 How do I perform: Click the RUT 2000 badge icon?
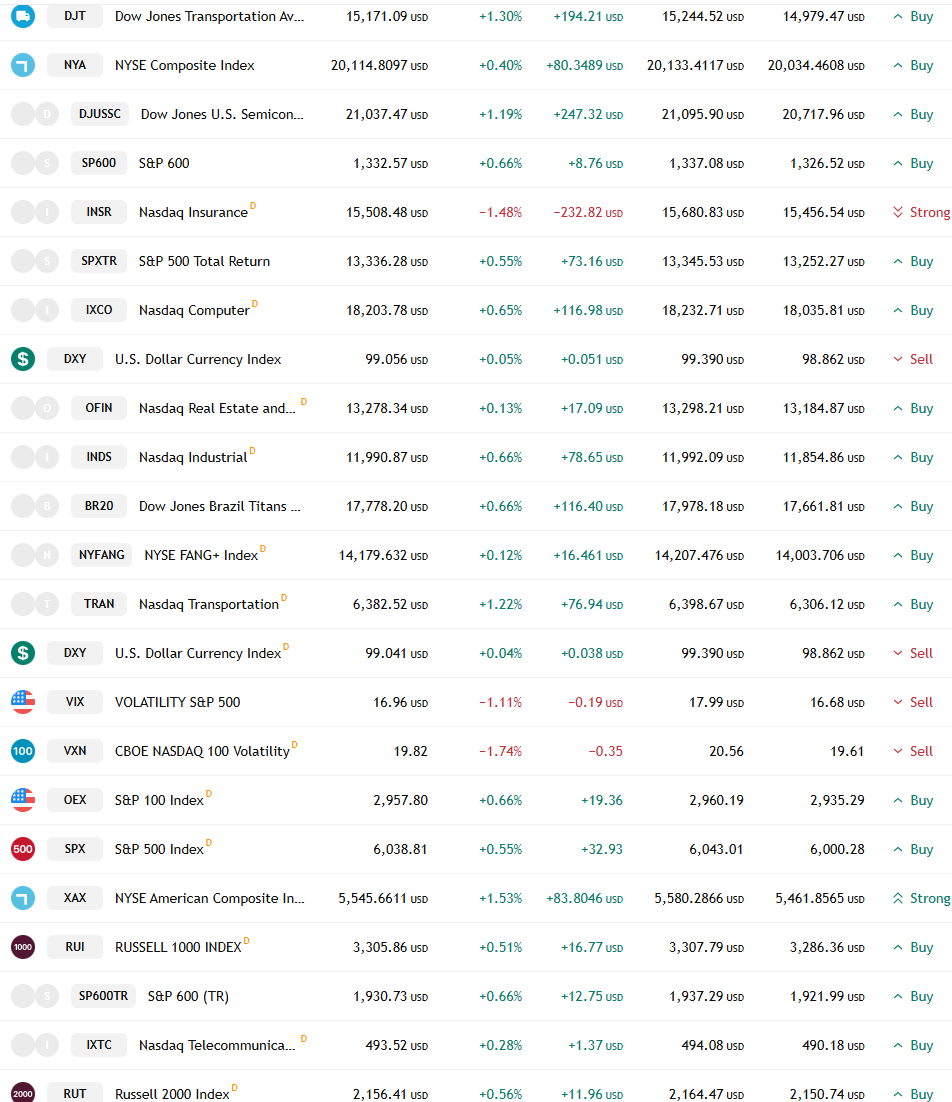point(23,1093)
